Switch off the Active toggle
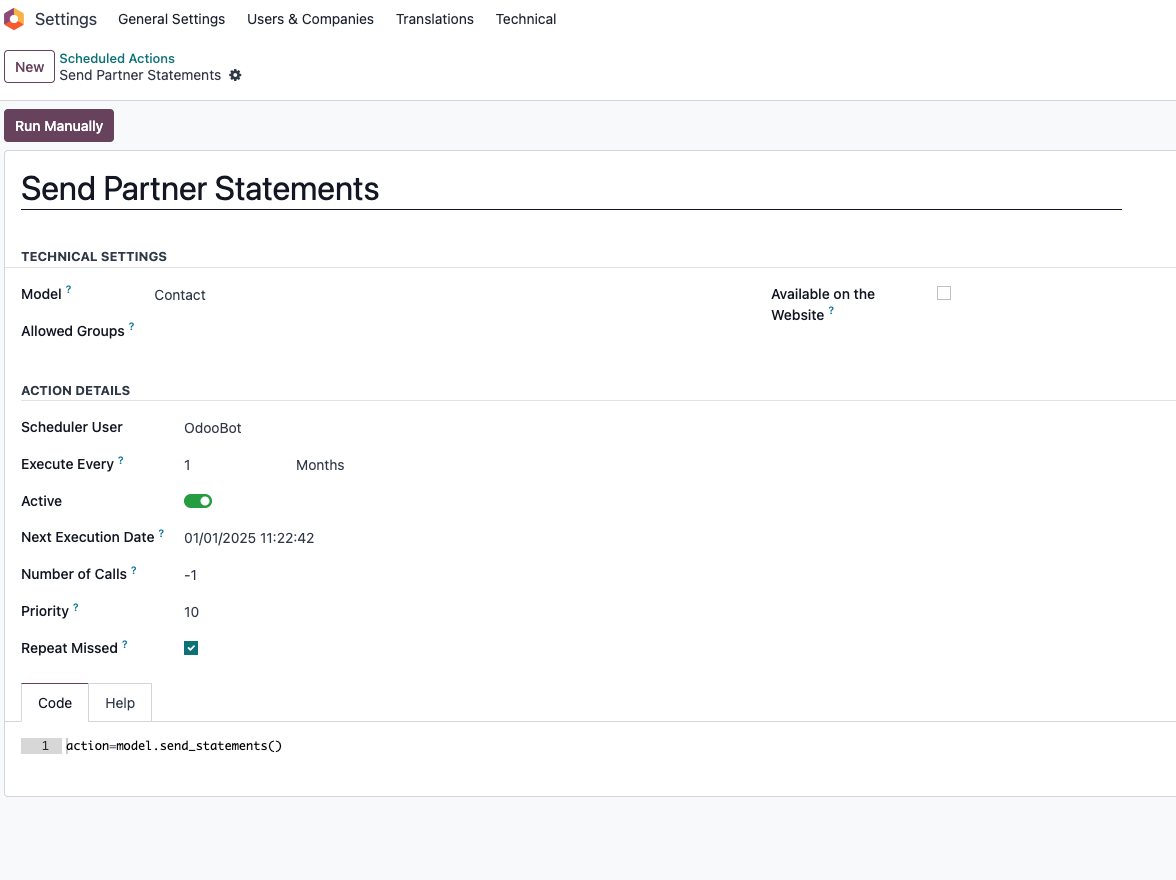Viewport: 1176px width, 880px height. click(198, 501)
